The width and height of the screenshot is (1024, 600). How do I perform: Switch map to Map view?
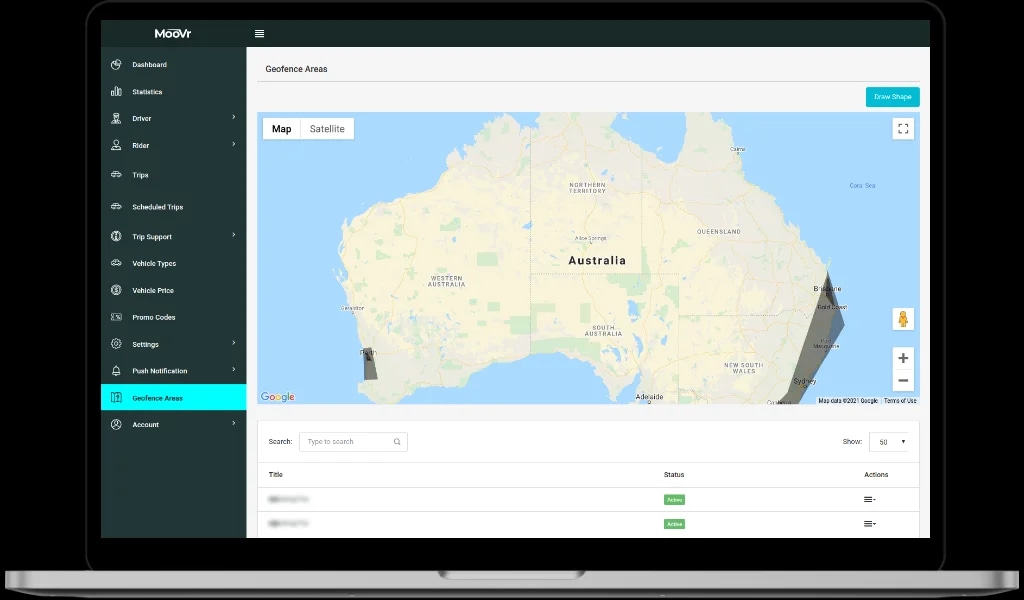click(281, 129)
